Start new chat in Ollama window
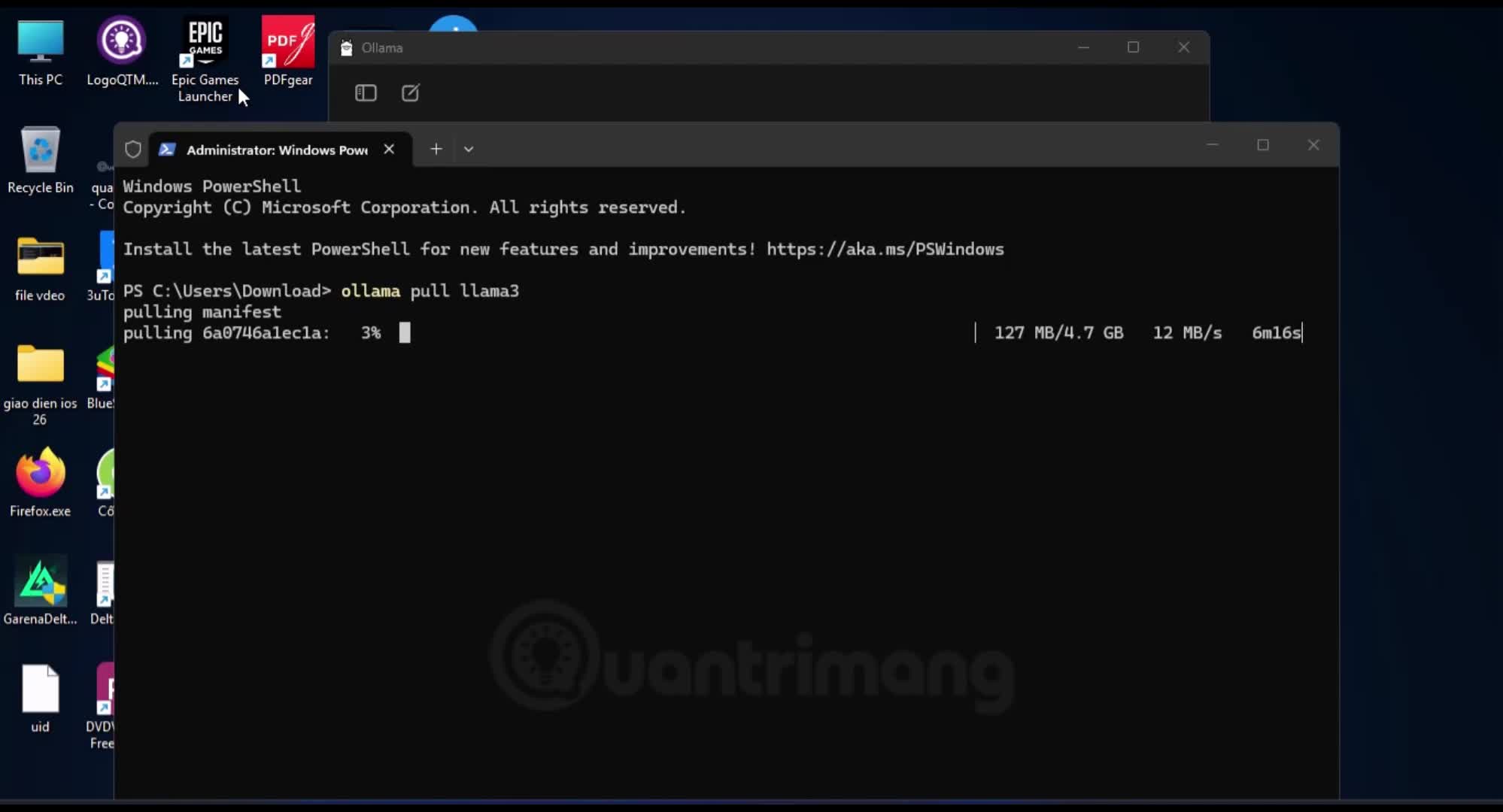 pyautogui.click(x=410, y=92)
